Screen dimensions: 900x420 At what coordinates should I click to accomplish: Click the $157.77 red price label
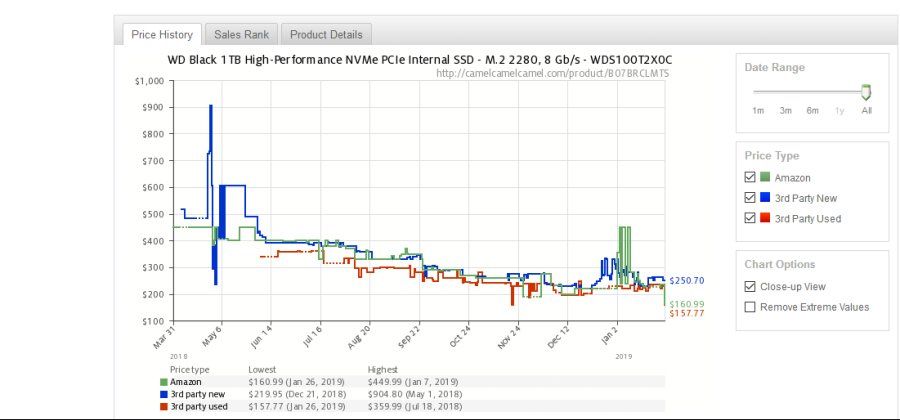tap(686, 313)
